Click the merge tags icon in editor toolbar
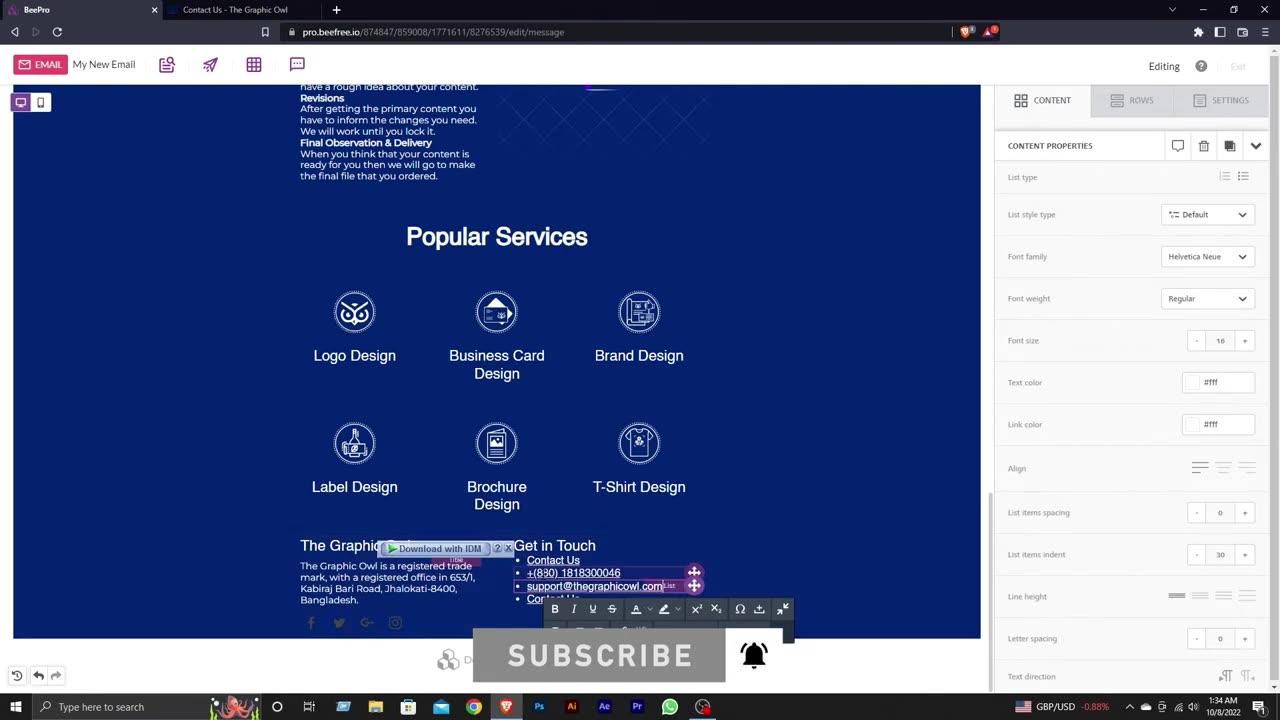The height and width of the screenshot is (720, 1280). [x=759, y=609]
